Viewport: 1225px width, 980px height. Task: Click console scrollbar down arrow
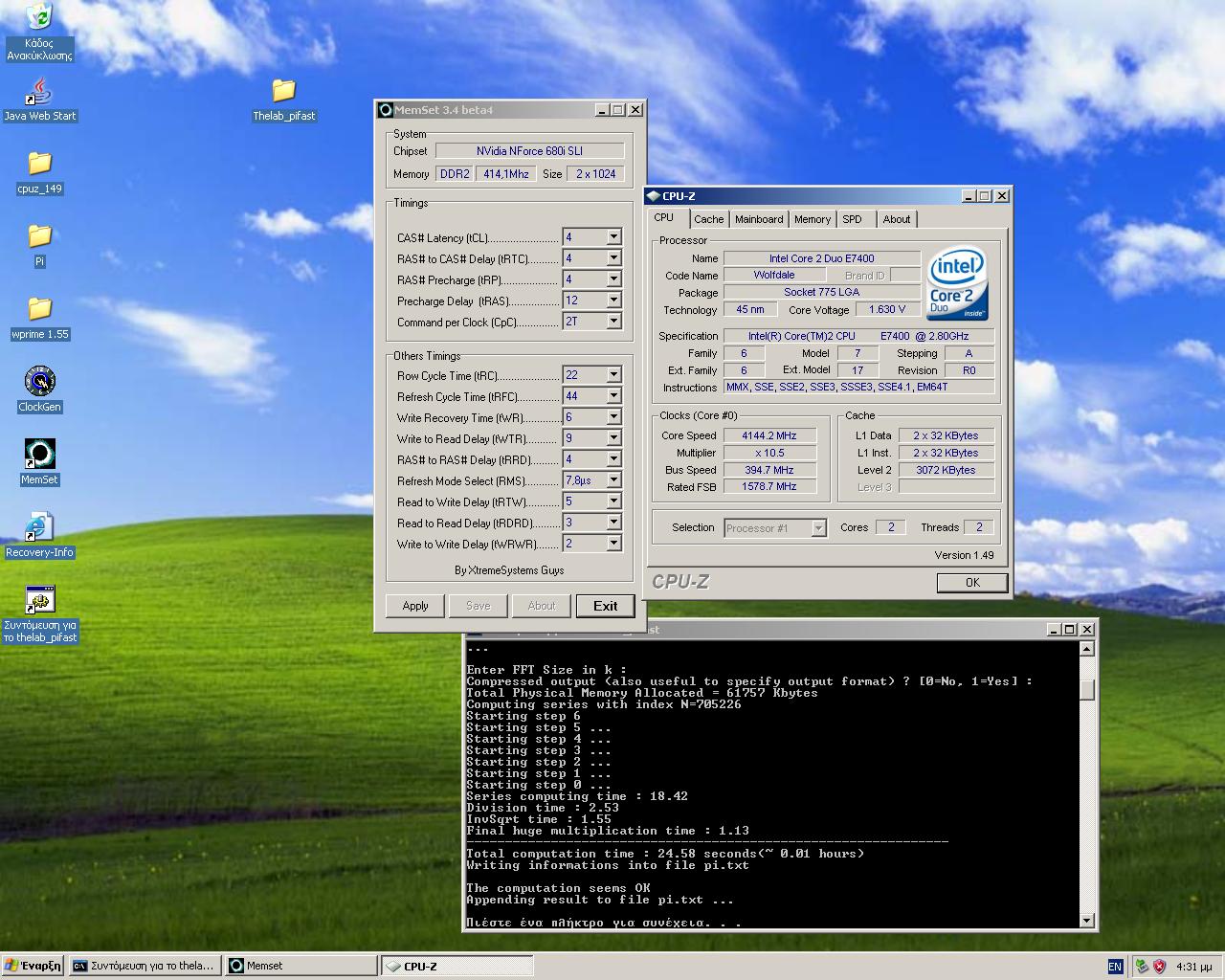point(1086,921)
